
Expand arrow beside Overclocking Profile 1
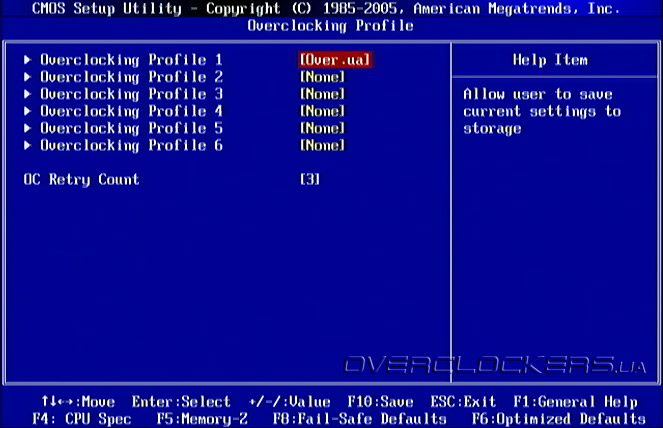27,60
